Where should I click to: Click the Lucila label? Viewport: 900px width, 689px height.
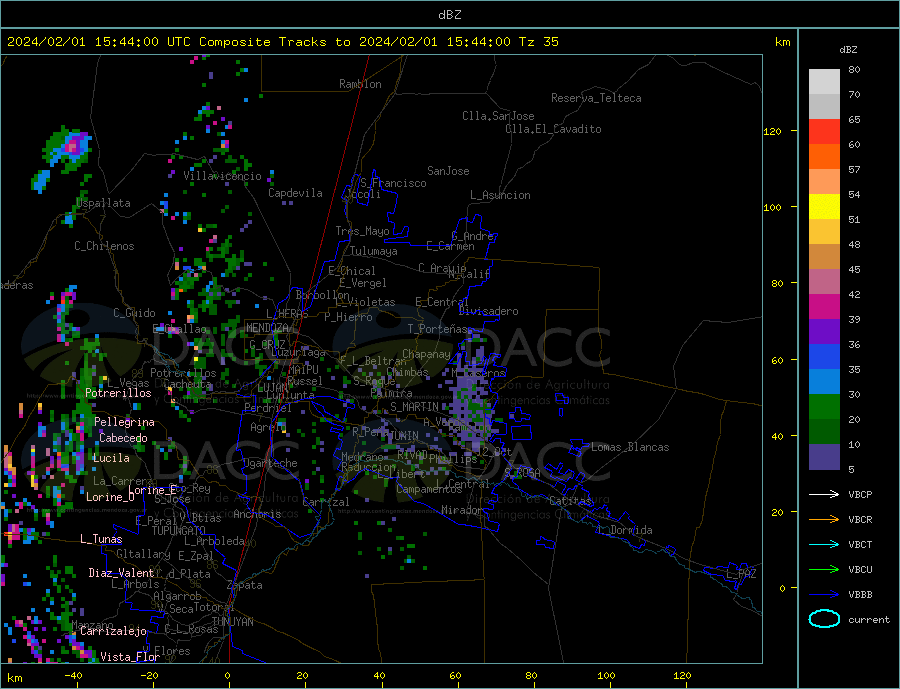[111, 458]
